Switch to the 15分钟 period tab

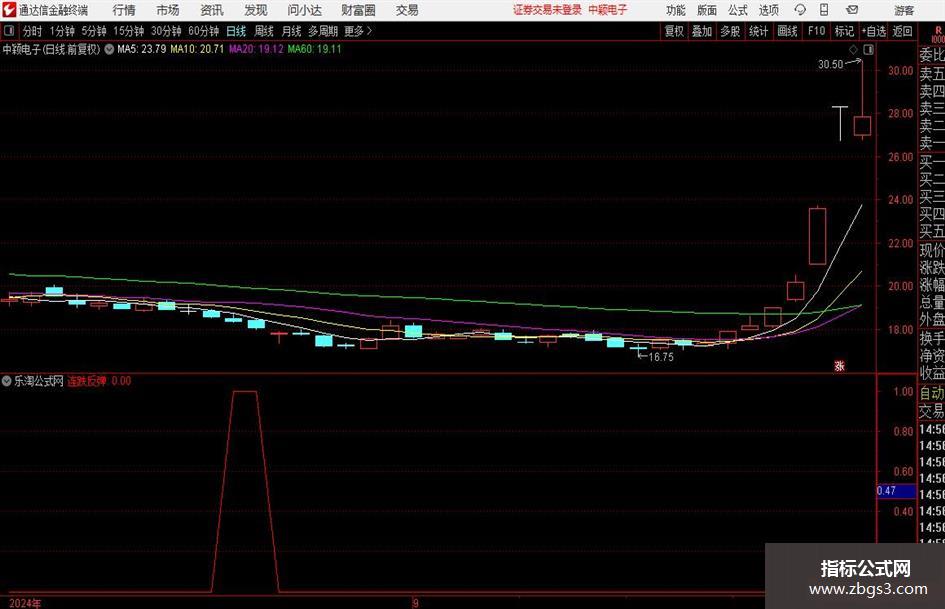pyautogui.click(x=128, y=31)
